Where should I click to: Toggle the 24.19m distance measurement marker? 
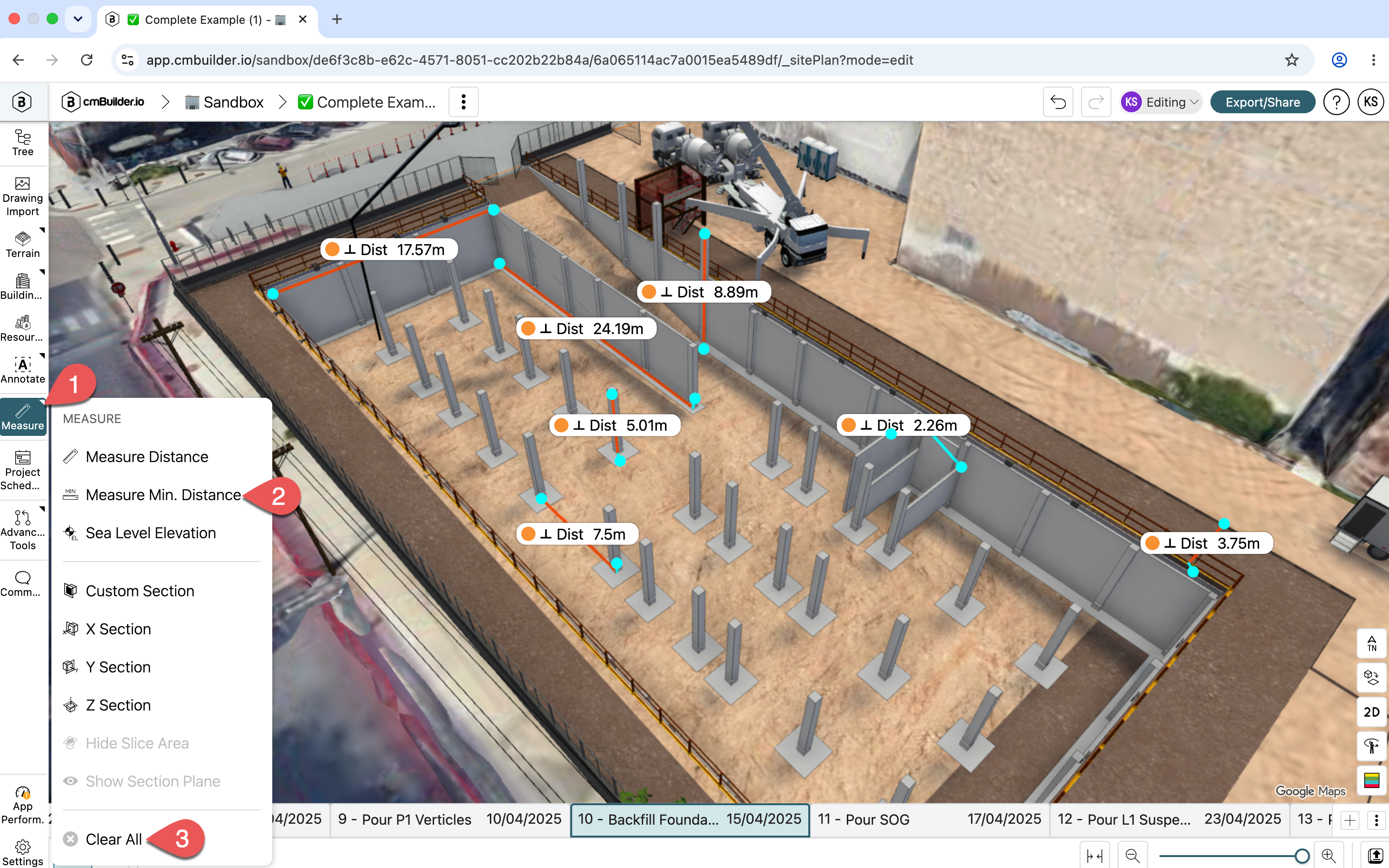click(x=528, y=328)
